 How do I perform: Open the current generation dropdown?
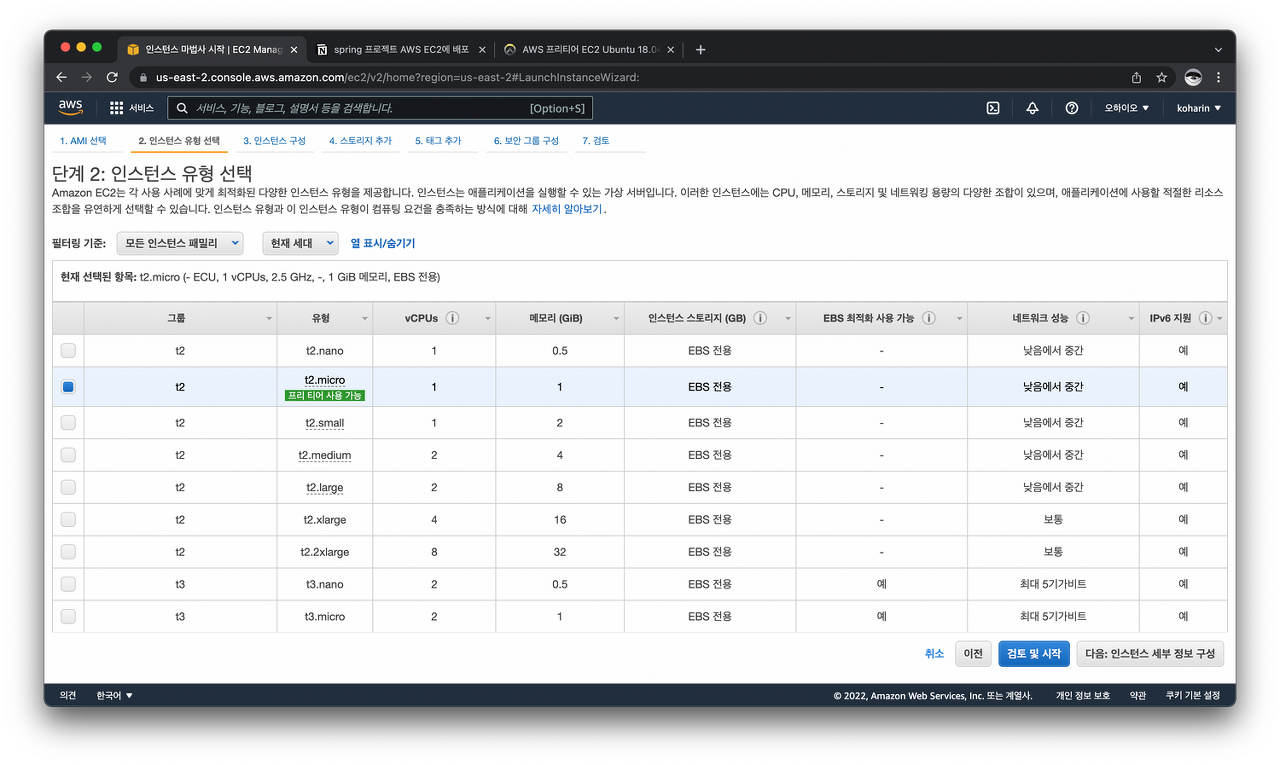300,243
